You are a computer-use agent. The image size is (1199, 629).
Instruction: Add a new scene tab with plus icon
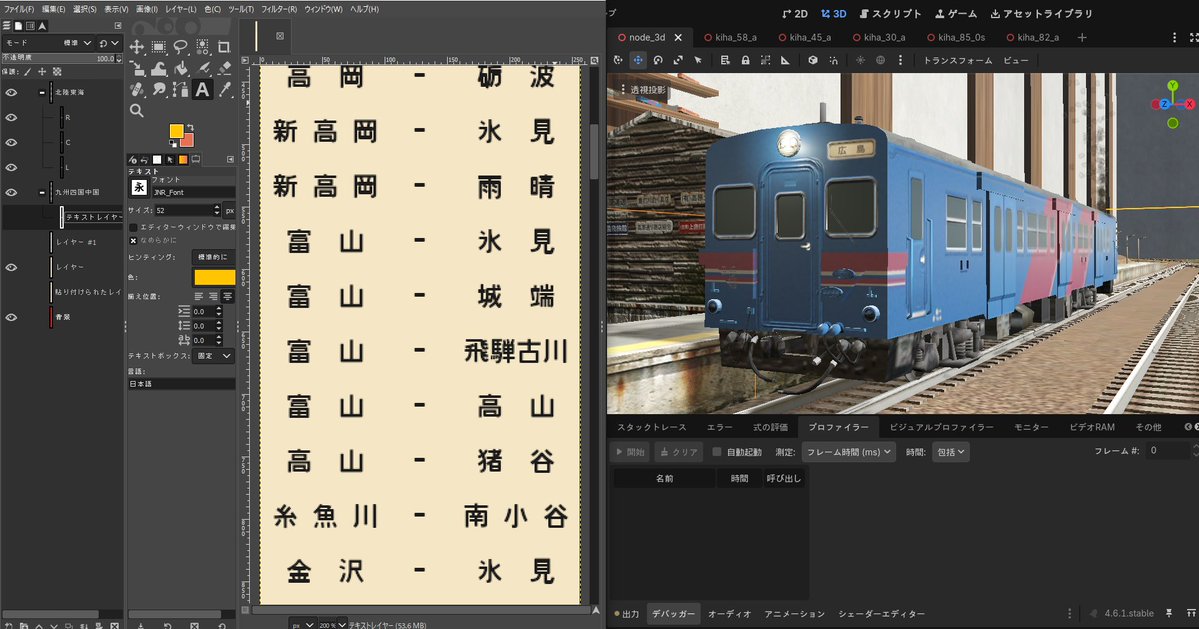click(x=1082, y=37)
